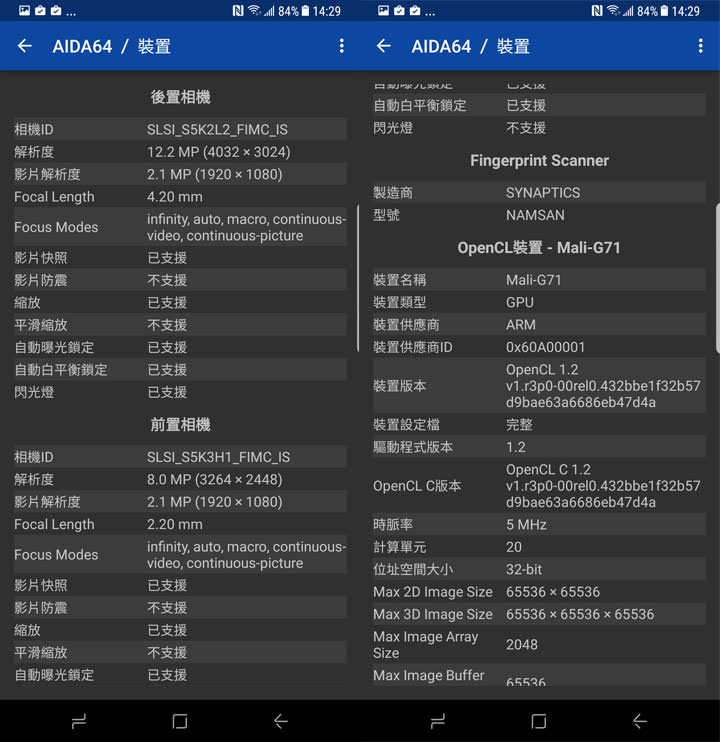Tap the back nav button on right screen

coord(640,721)
